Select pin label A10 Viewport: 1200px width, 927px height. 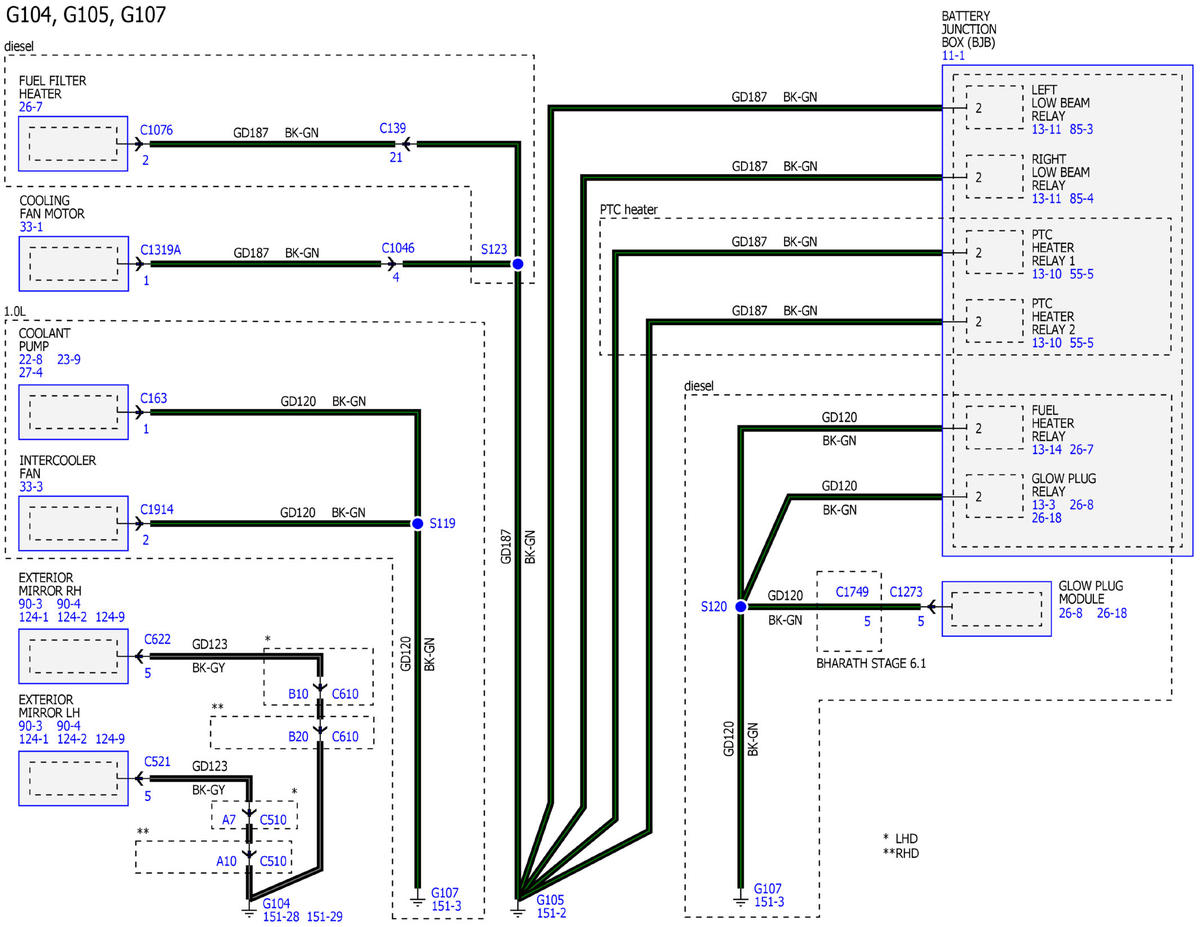click(x=227, y=860)
